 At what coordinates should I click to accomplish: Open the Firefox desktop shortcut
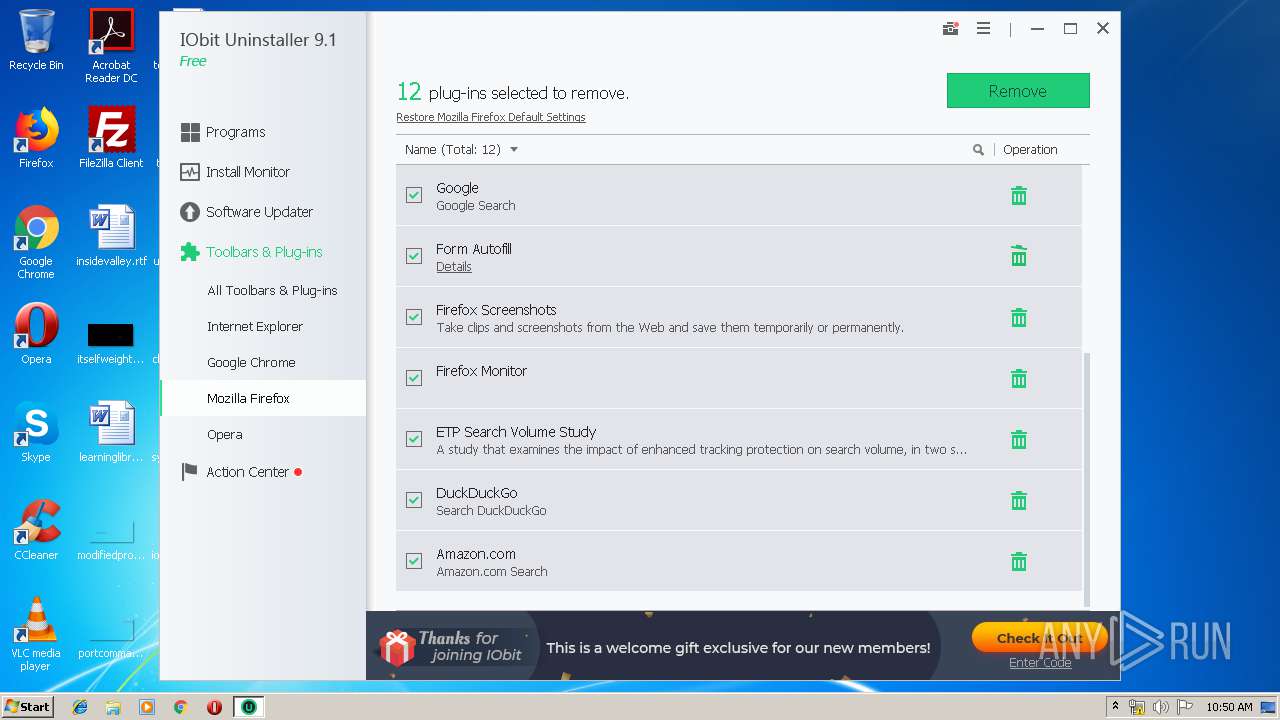36,138
